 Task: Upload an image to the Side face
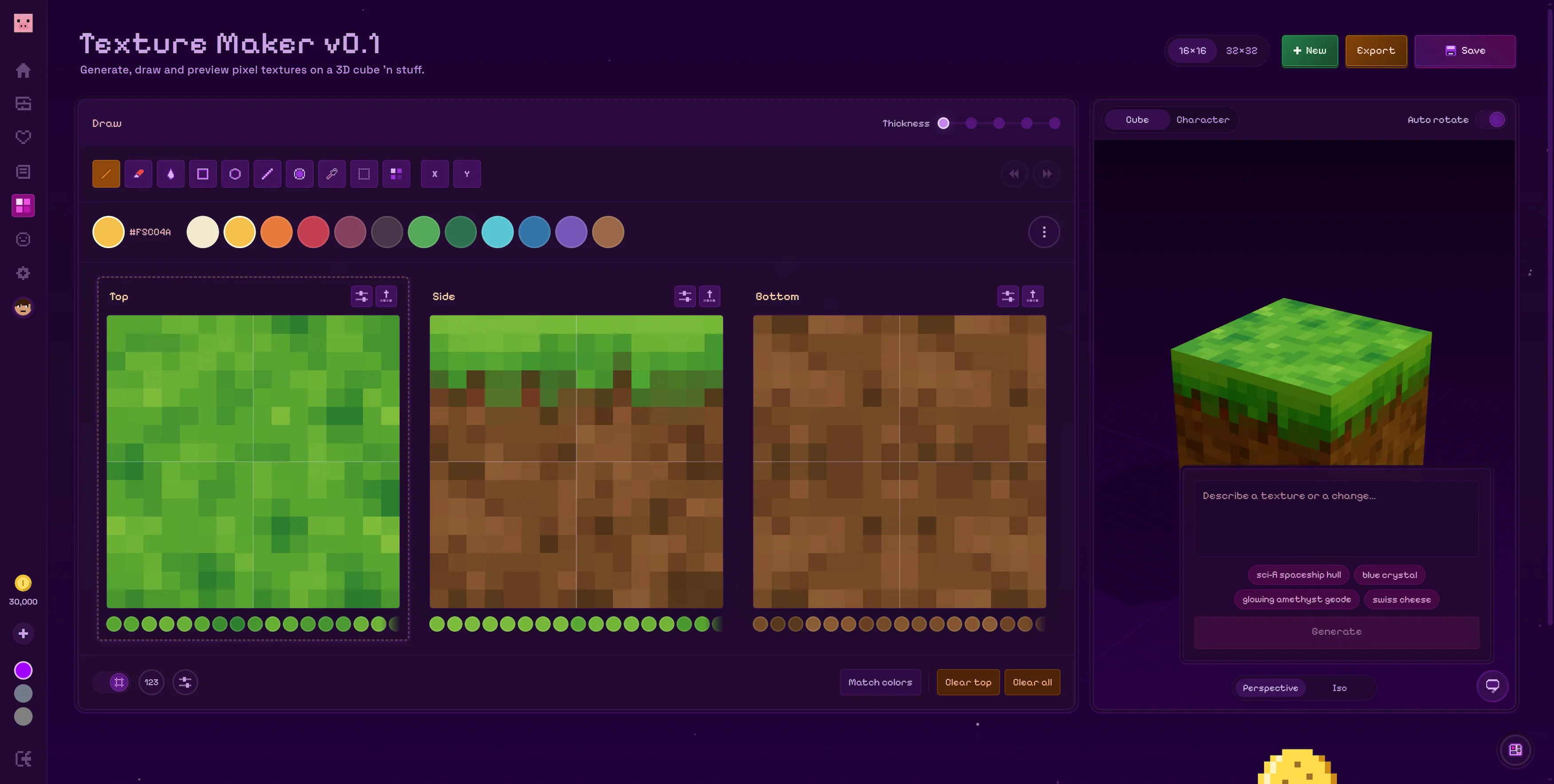tap(710, 296)
